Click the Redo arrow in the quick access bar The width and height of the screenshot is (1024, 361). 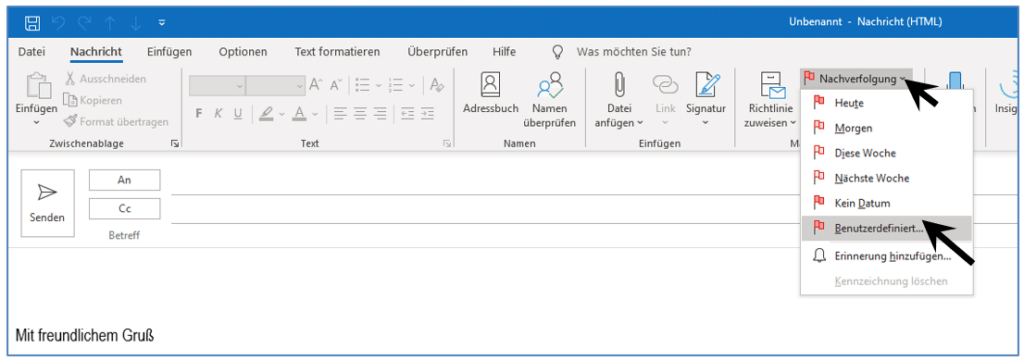coord(84,23)
